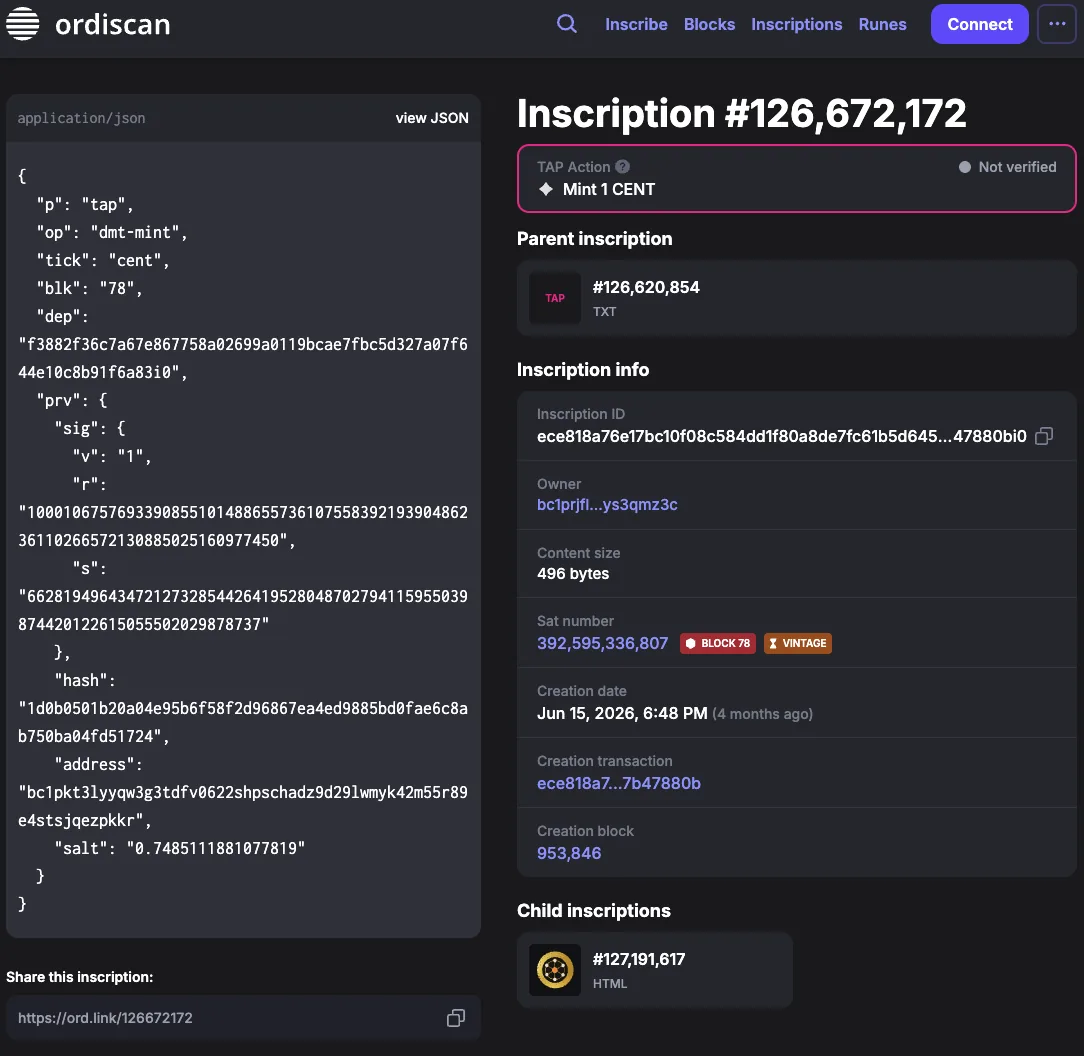Click the "op": "dmt-mint" line
The image size is (1084, 1056).
pyautogui.click(x=112, y=232)
